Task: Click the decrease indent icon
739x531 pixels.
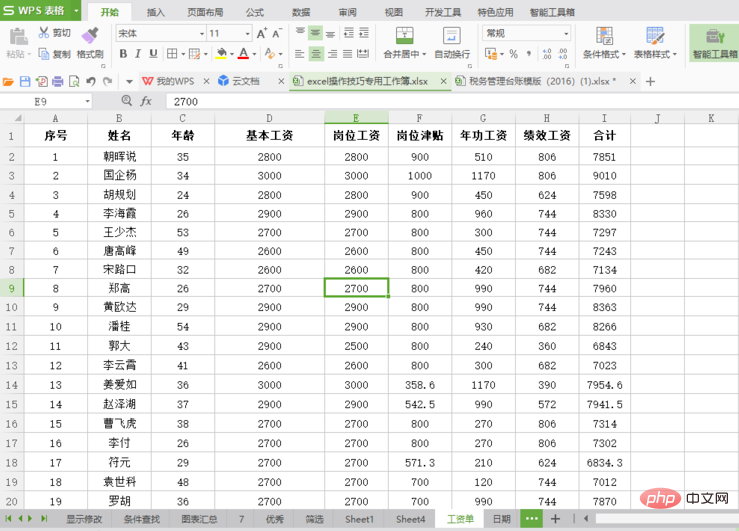Action: coord(348,33)
